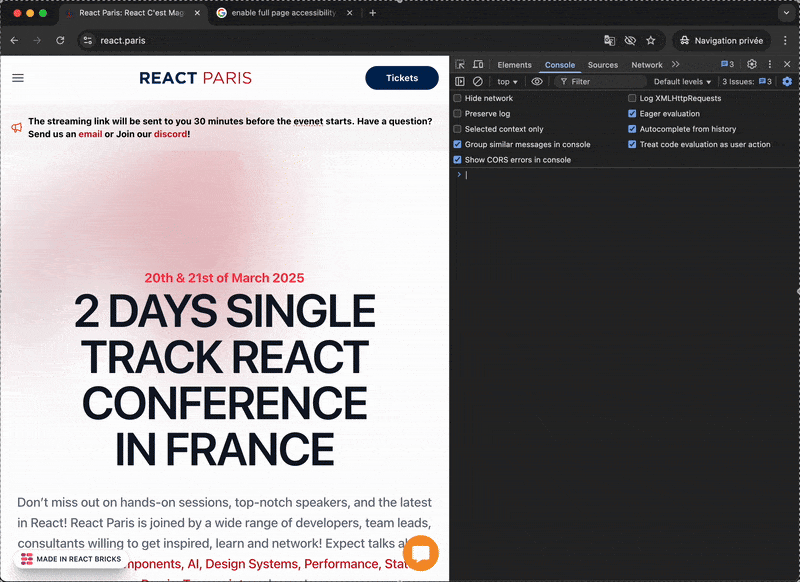Viewport: 800px width, 582px height.
Task: Close the DevTools panel
Action: [x=787, y=64]
